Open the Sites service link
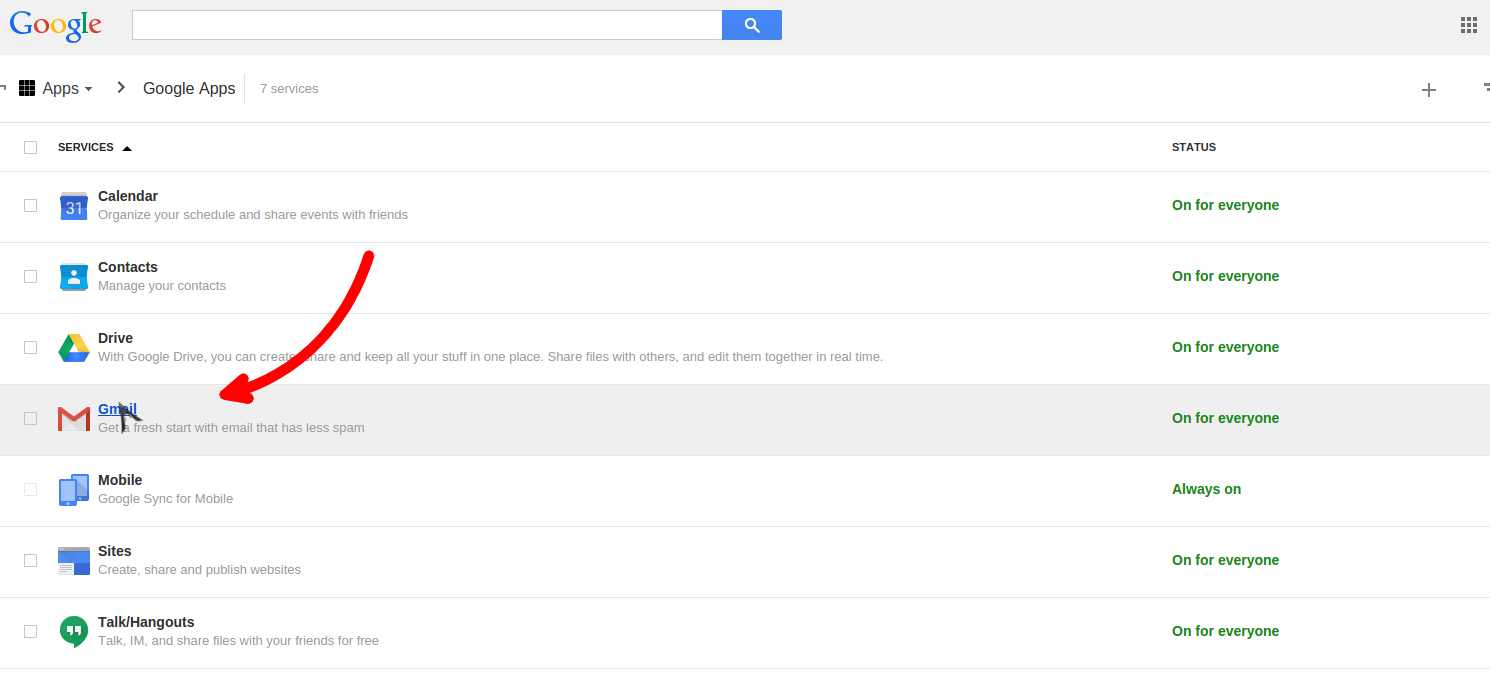This screenshot has height=680, width=1490. pyautogui.click(x=115, y=551)
